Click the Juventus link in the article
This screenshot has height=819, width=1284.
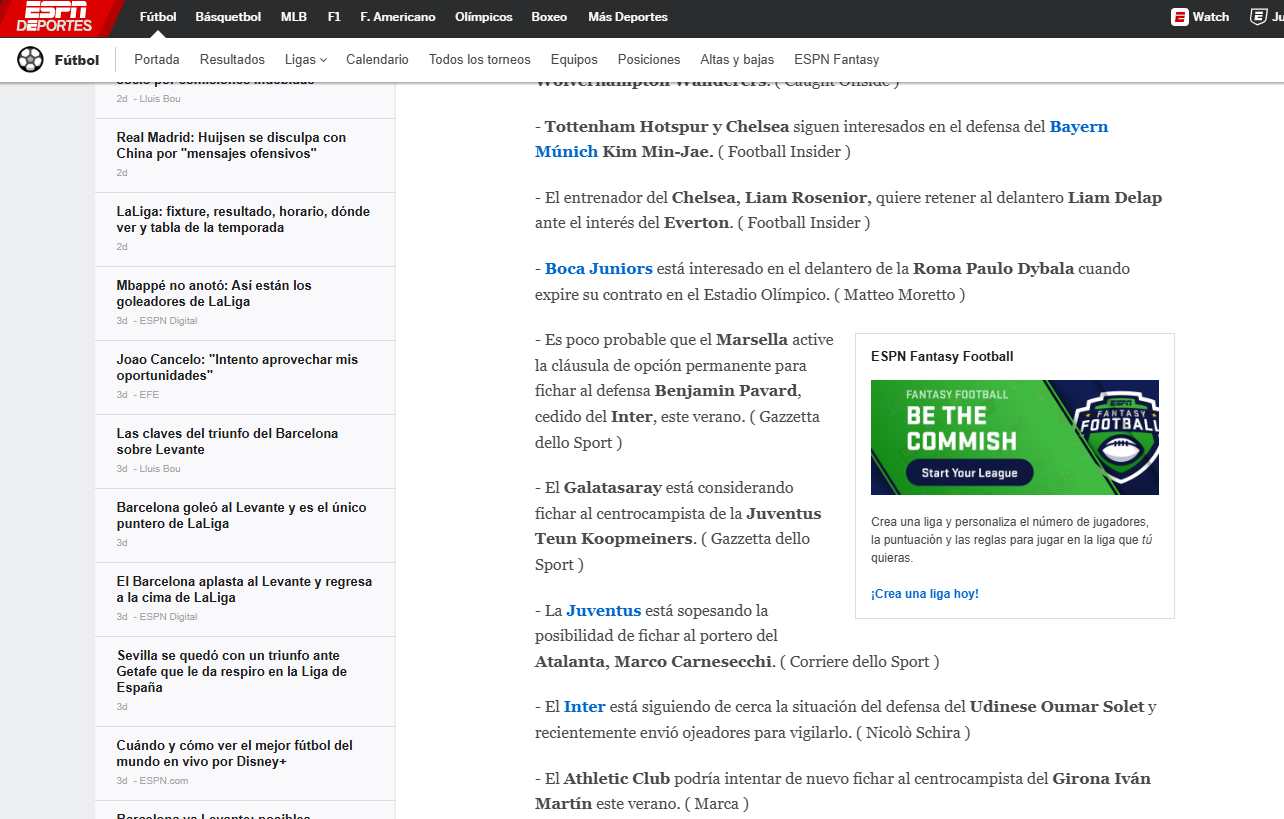point(602,611)
